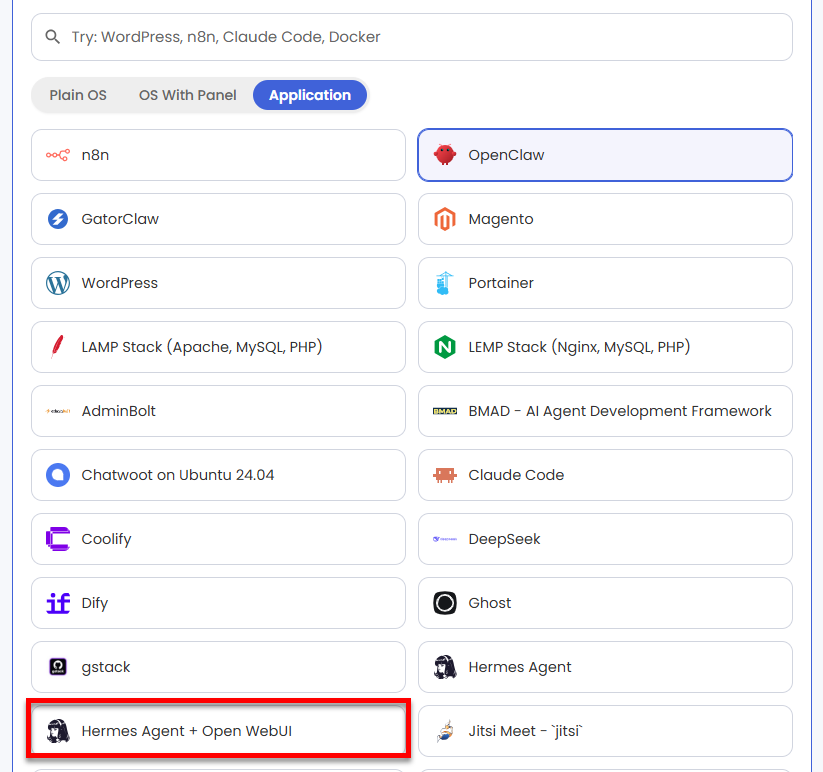This screenshot has width=823, height=772.
Task: Select the n8n application card
Action: tap(218, 155)
